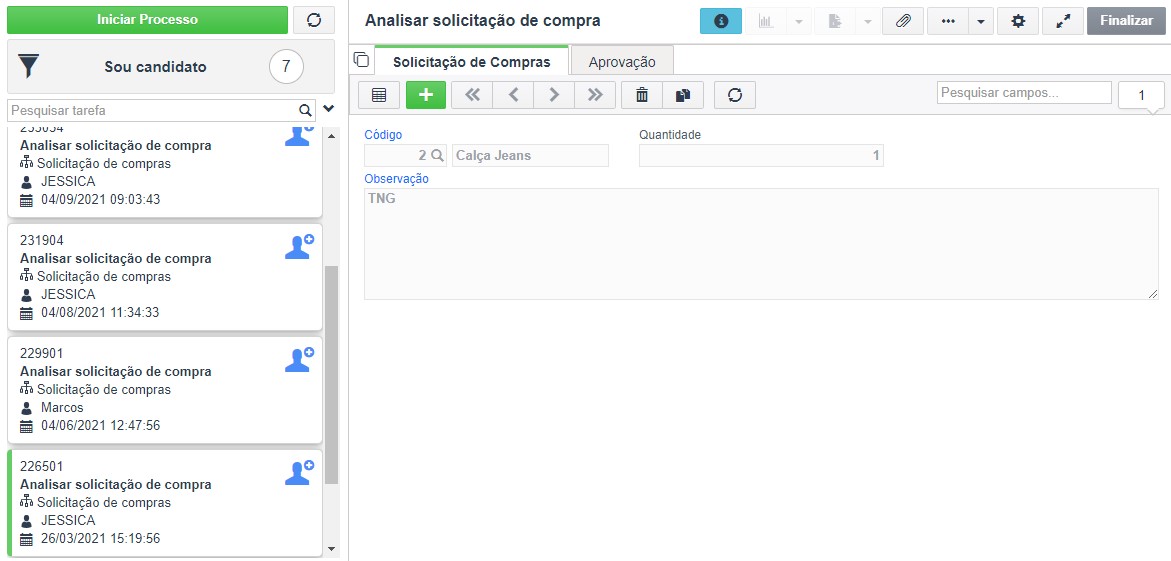1171x561 pixels.
Task: Click the three-dots more options button
Action: pos(948,22)
